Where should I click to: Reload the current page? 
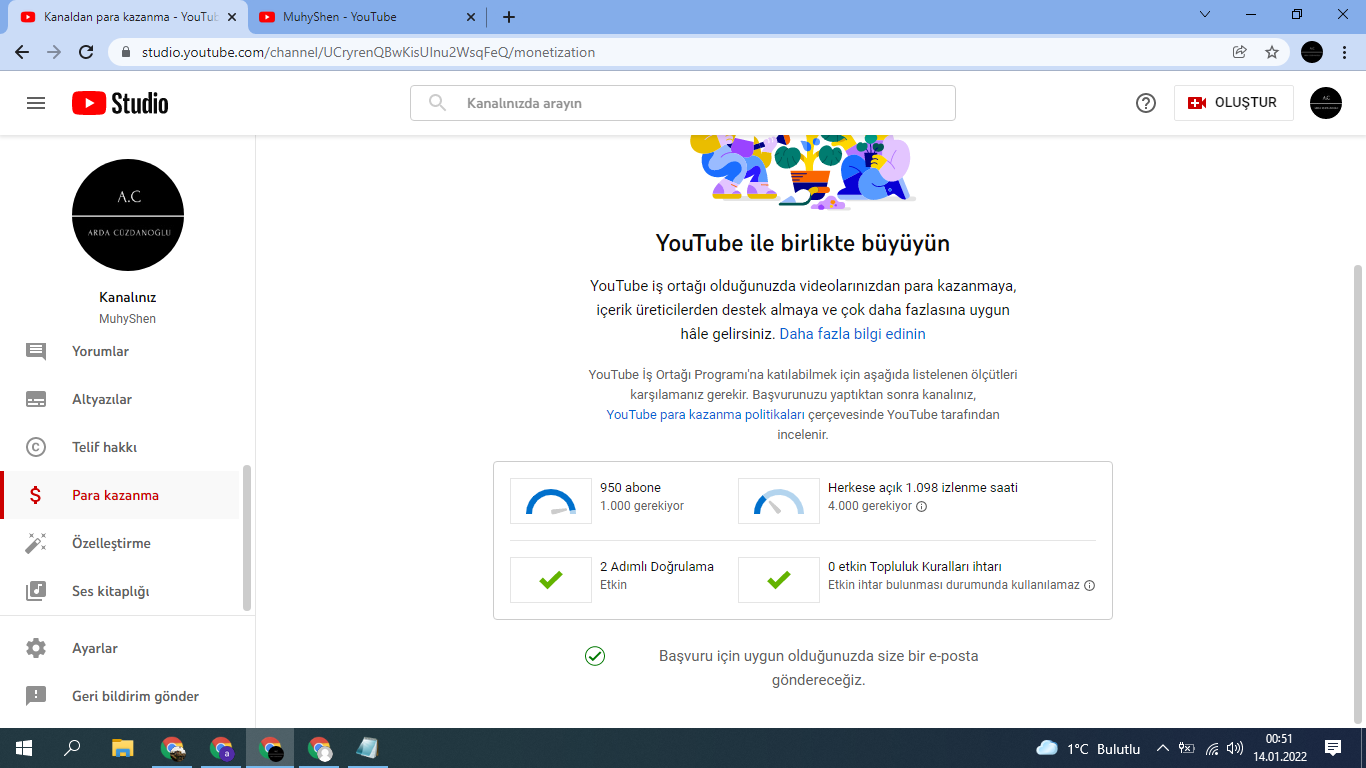pyautogui.click(x=86, y=52)
